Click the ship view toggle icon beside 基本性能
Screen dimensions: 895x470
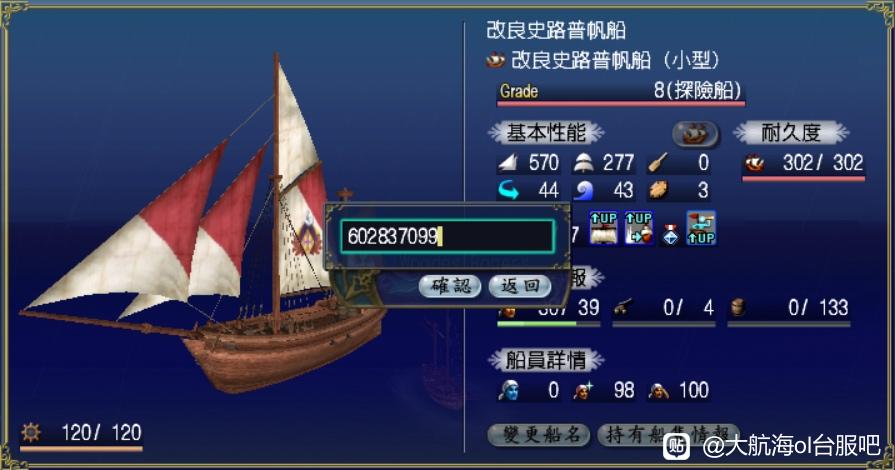tap(695, 134)
